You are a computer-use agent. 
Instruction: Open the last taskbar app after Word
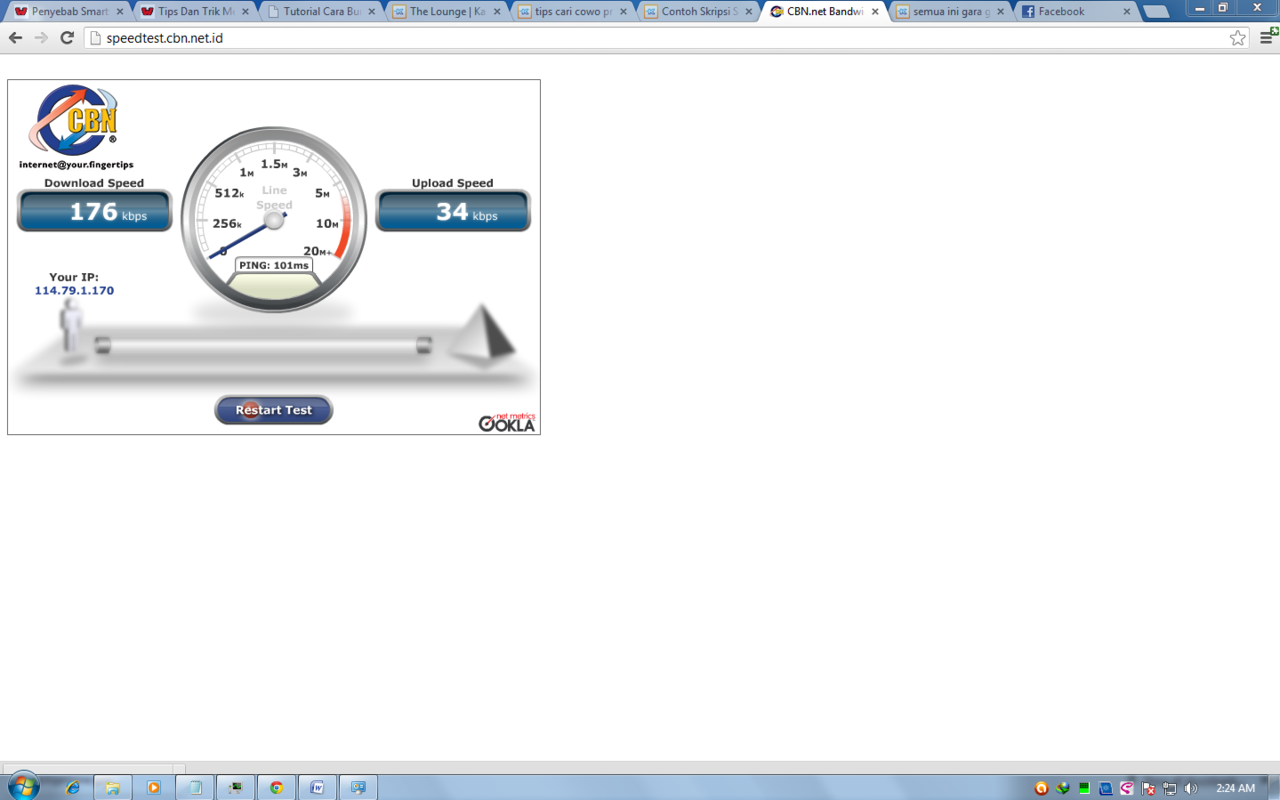[358, 787]
